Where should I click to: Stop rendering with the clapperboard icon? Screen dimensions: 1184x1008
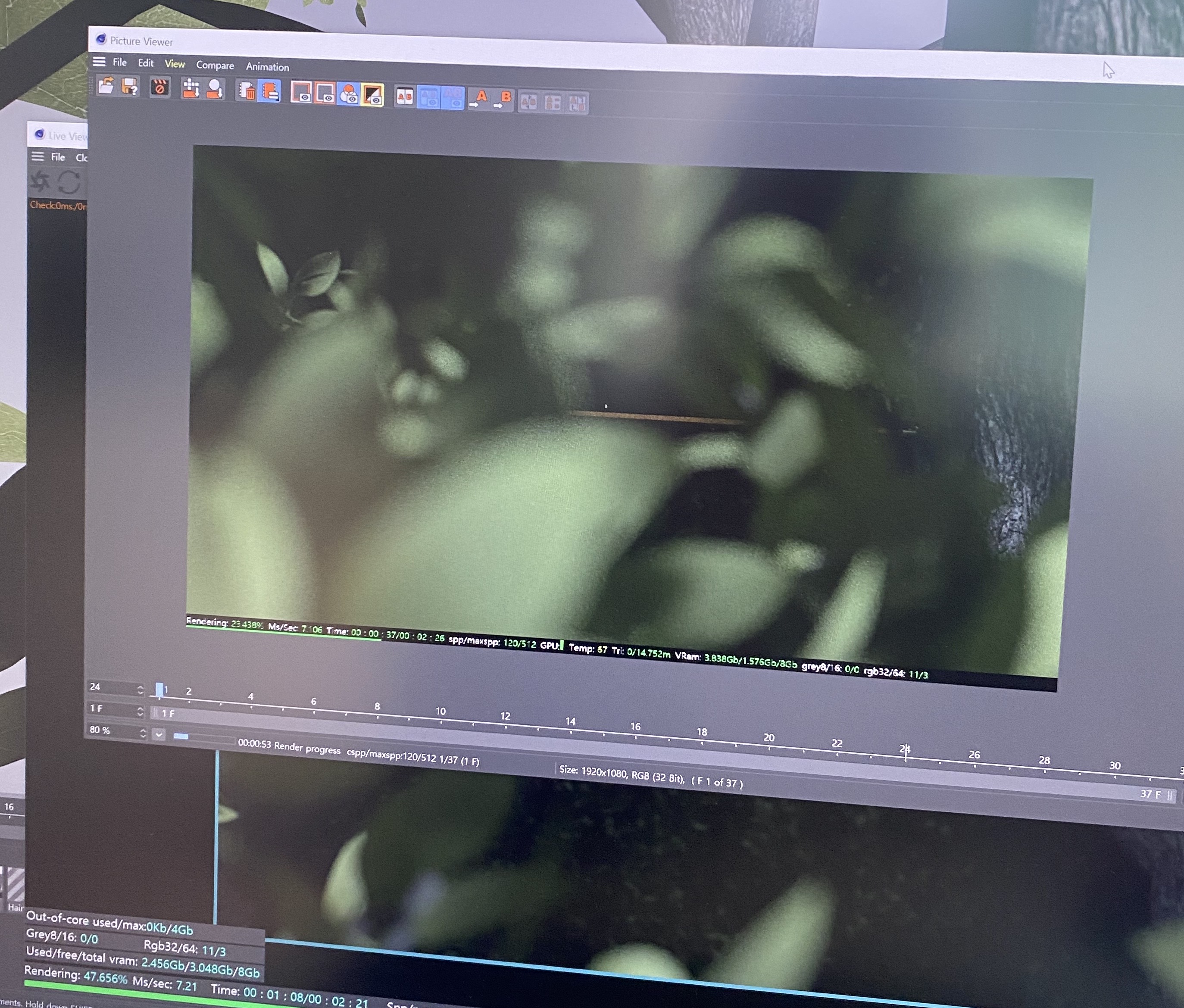click(x=160, y=88)
